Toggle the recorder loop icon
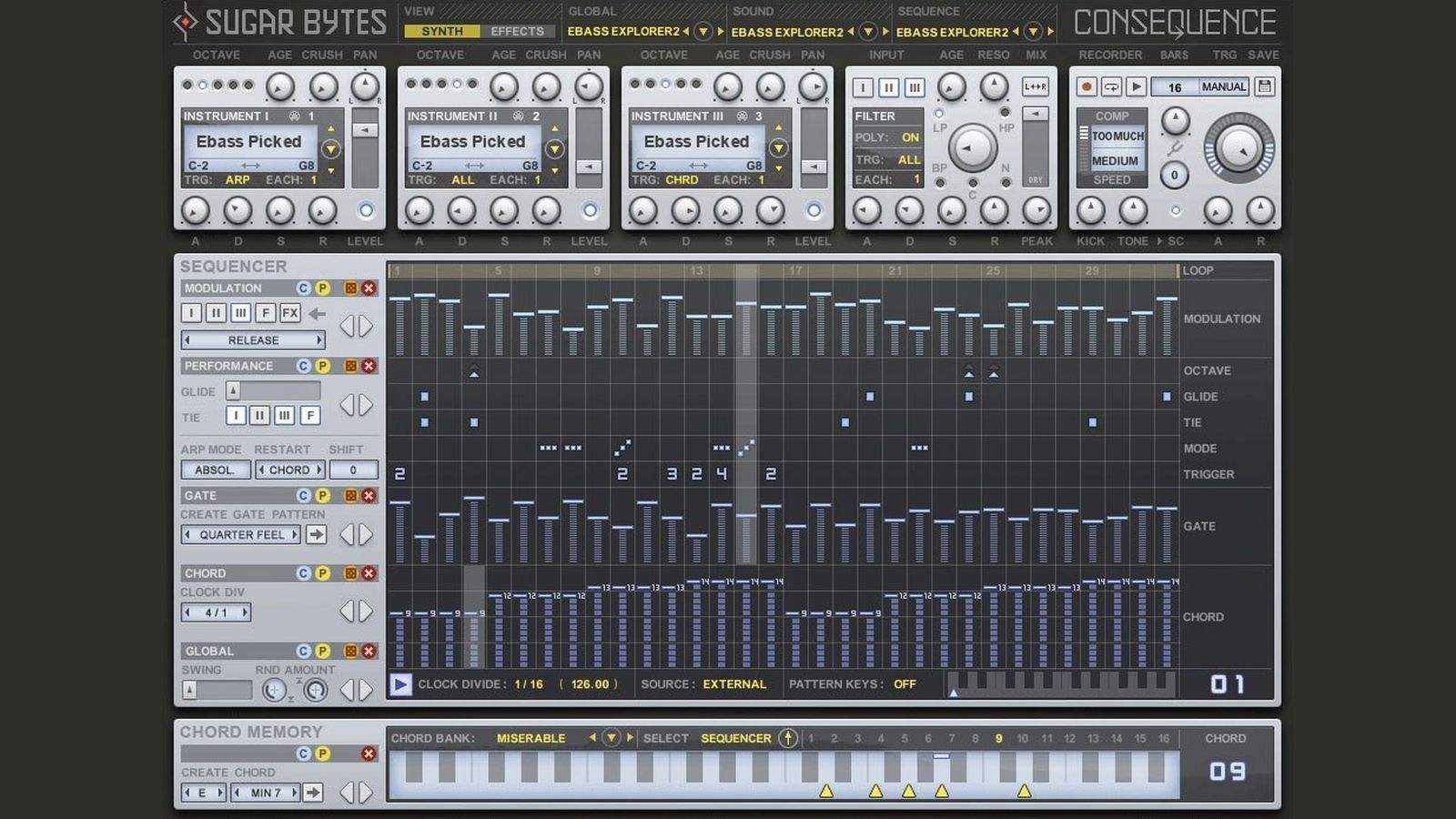Image resolution: width=1456 pixels, height=819 pixels. pyautogui.click(x=1111, y=86)
